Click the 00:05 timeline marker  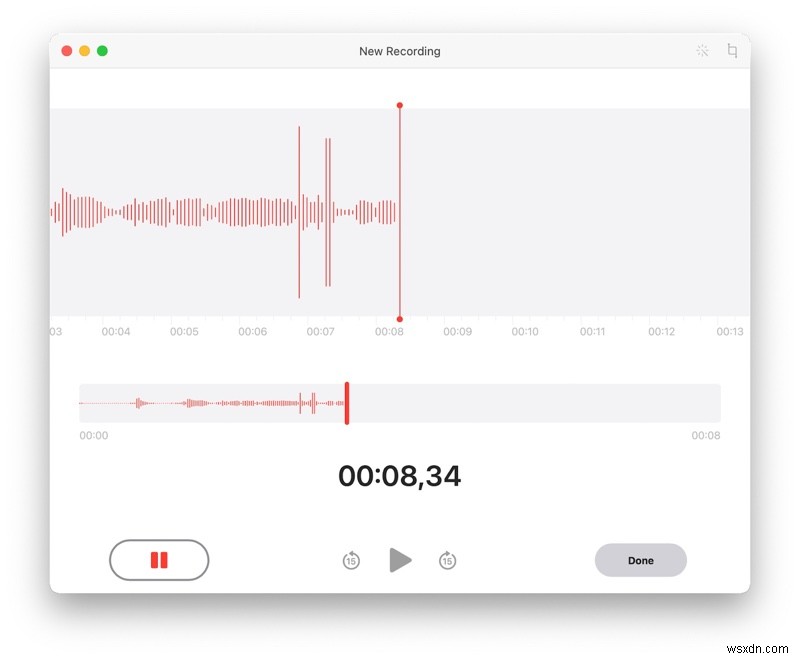(184, 332)
